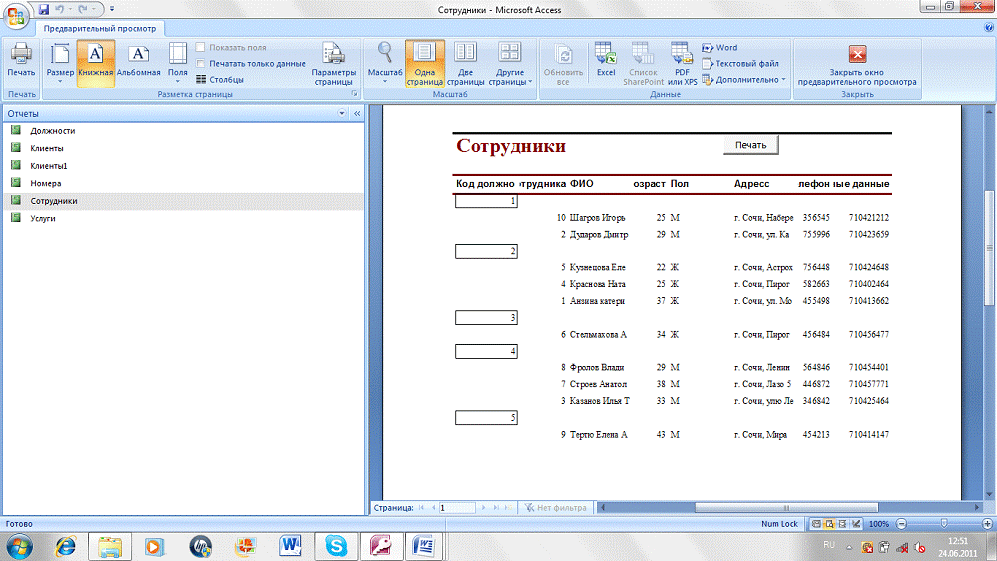Enable the Print Data Only (Печатать только данные) checkbox
This screenshot has height=561, width=997.
pos(201,63)
